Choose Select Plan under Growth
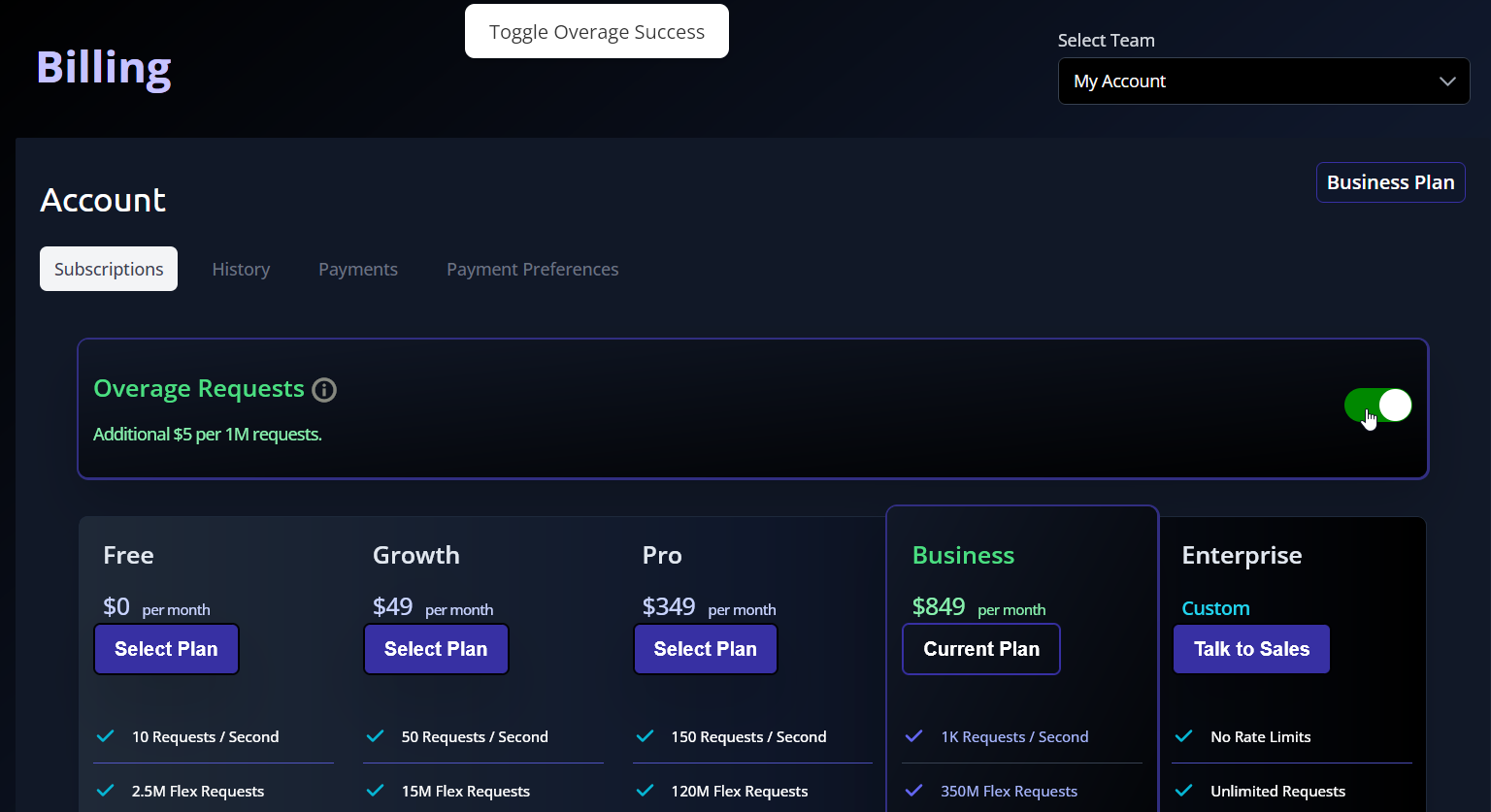Image resolution: width=1491 pixels, height=812 pixels. click(x=436, y=649)
